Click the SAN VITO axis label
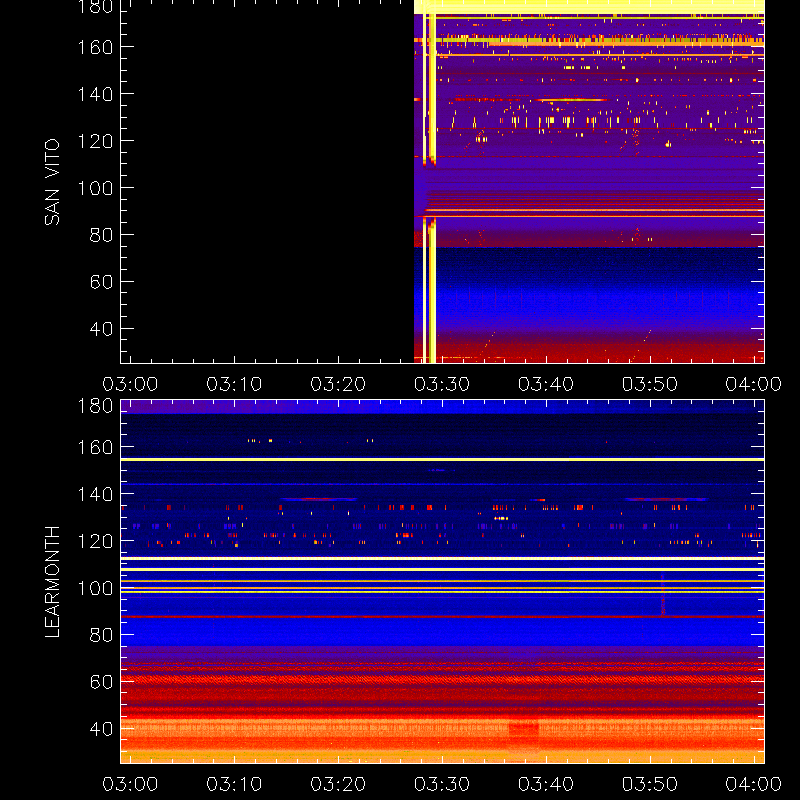 click(52, 182)
